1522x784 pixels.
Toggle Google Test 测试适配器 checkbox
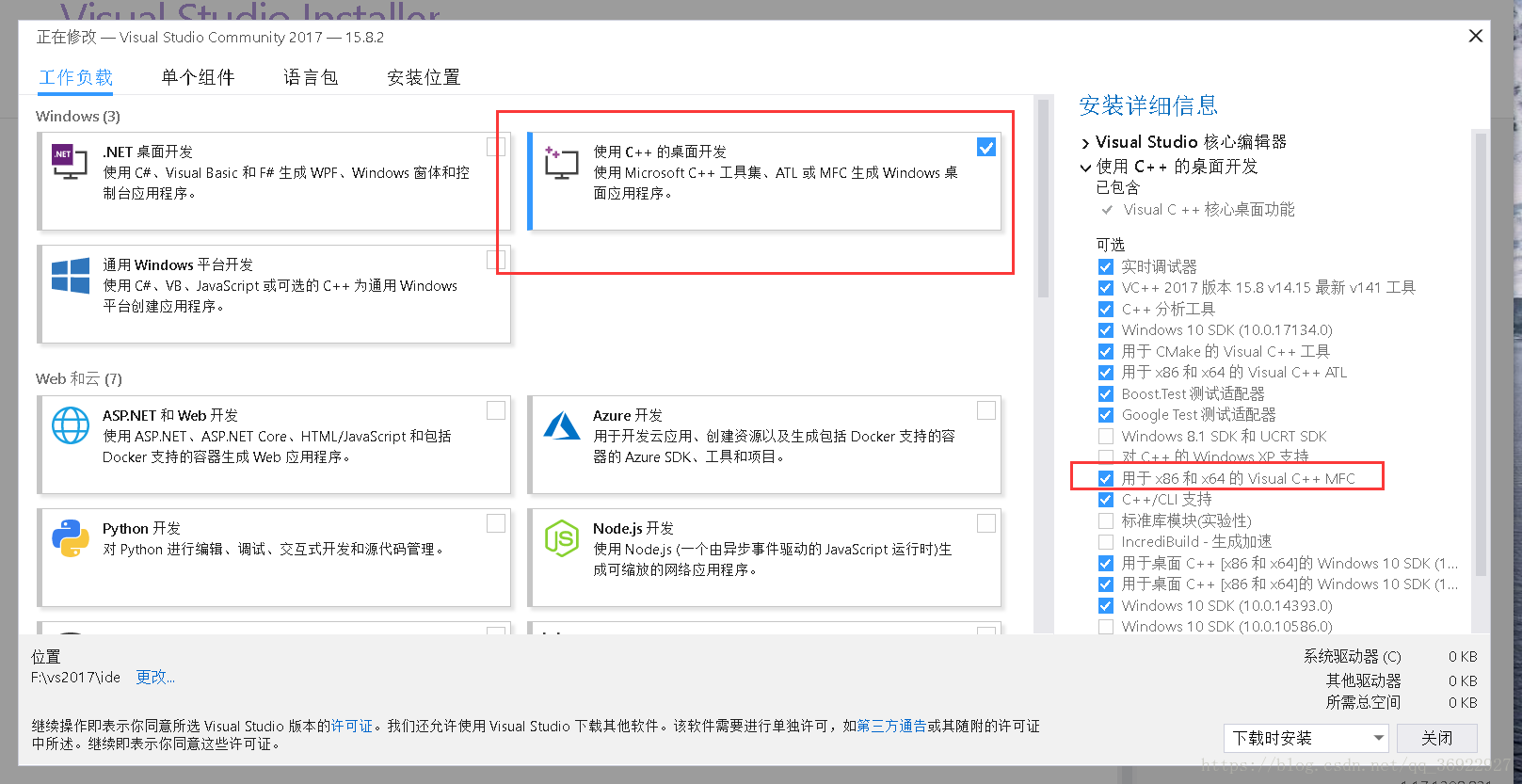click(x=1106, y=415)
